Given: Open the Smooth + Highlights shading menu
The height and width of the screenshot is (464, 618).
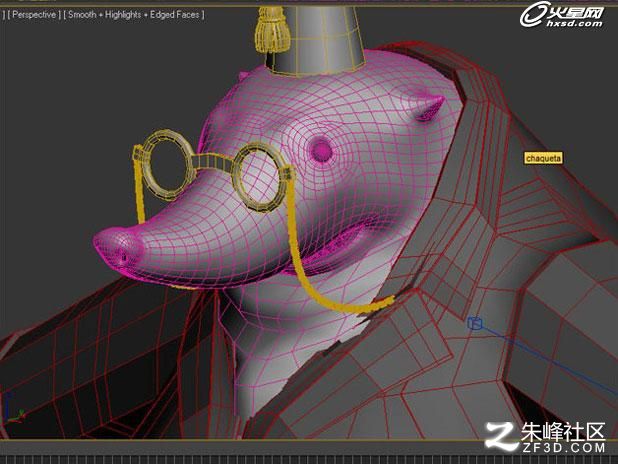Looking at the screenshot, I should coord(134,15).
